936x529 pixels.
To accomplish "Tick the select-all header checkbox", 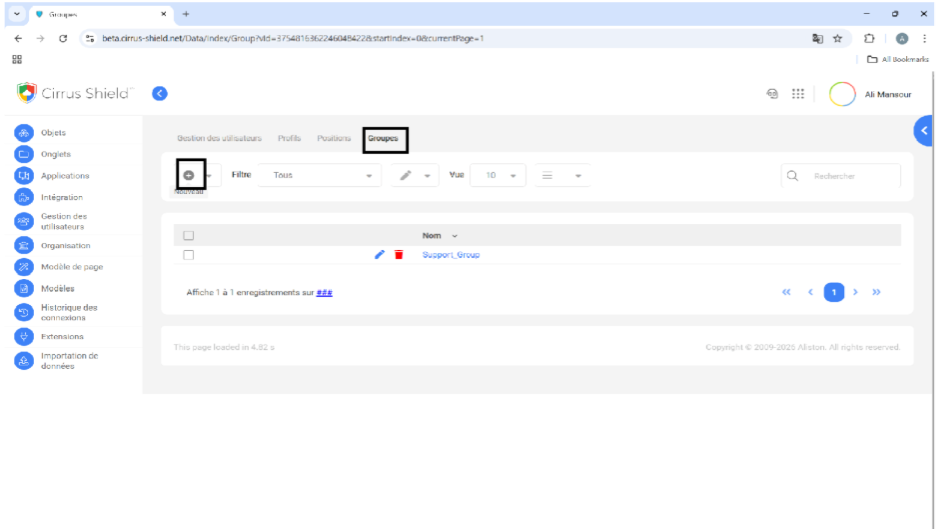I will coord(188,236).
